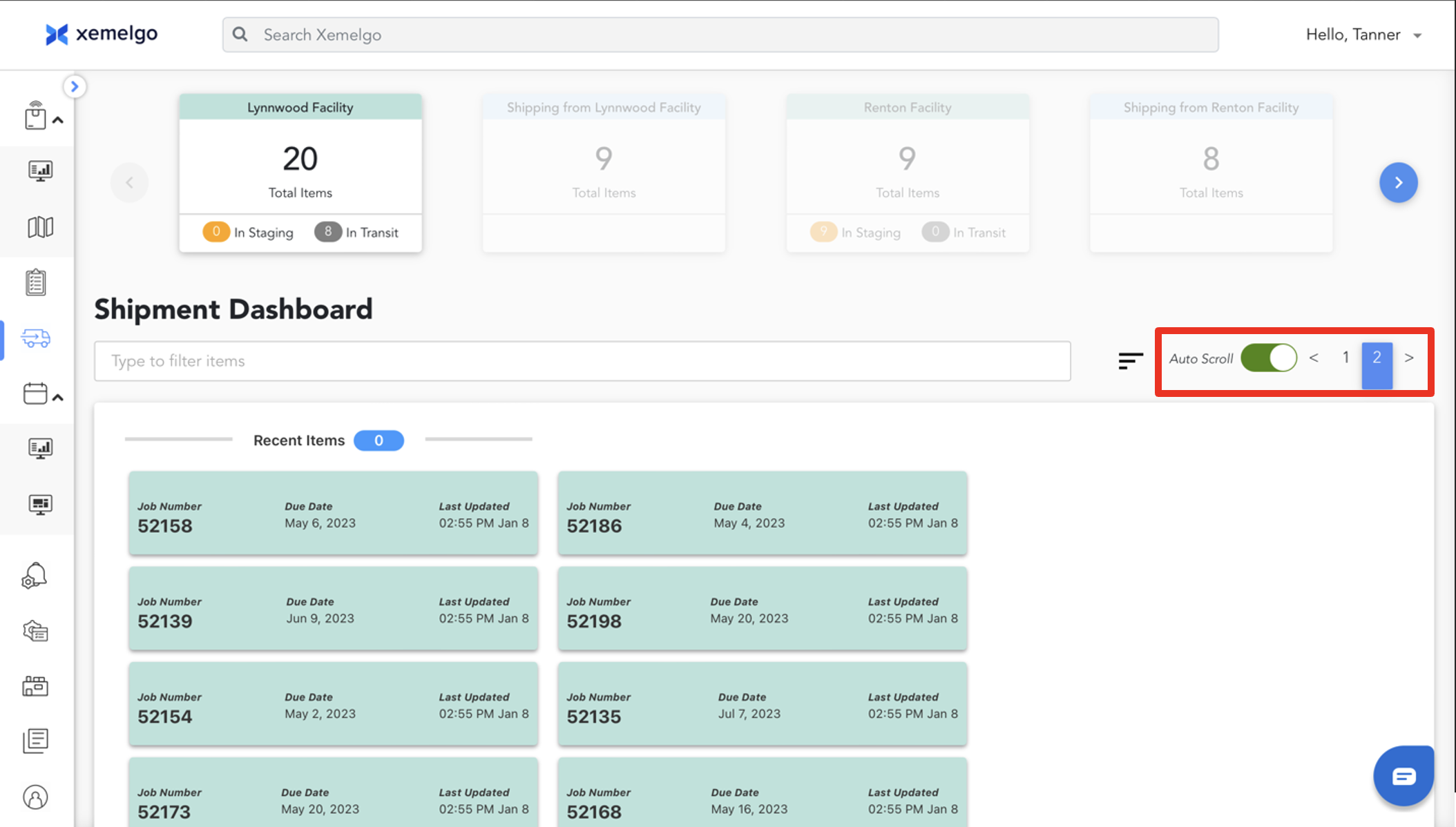1456x827 pixels.
Task: Expand the sidebar with the chevron arrow
Action: pos(75,87)
